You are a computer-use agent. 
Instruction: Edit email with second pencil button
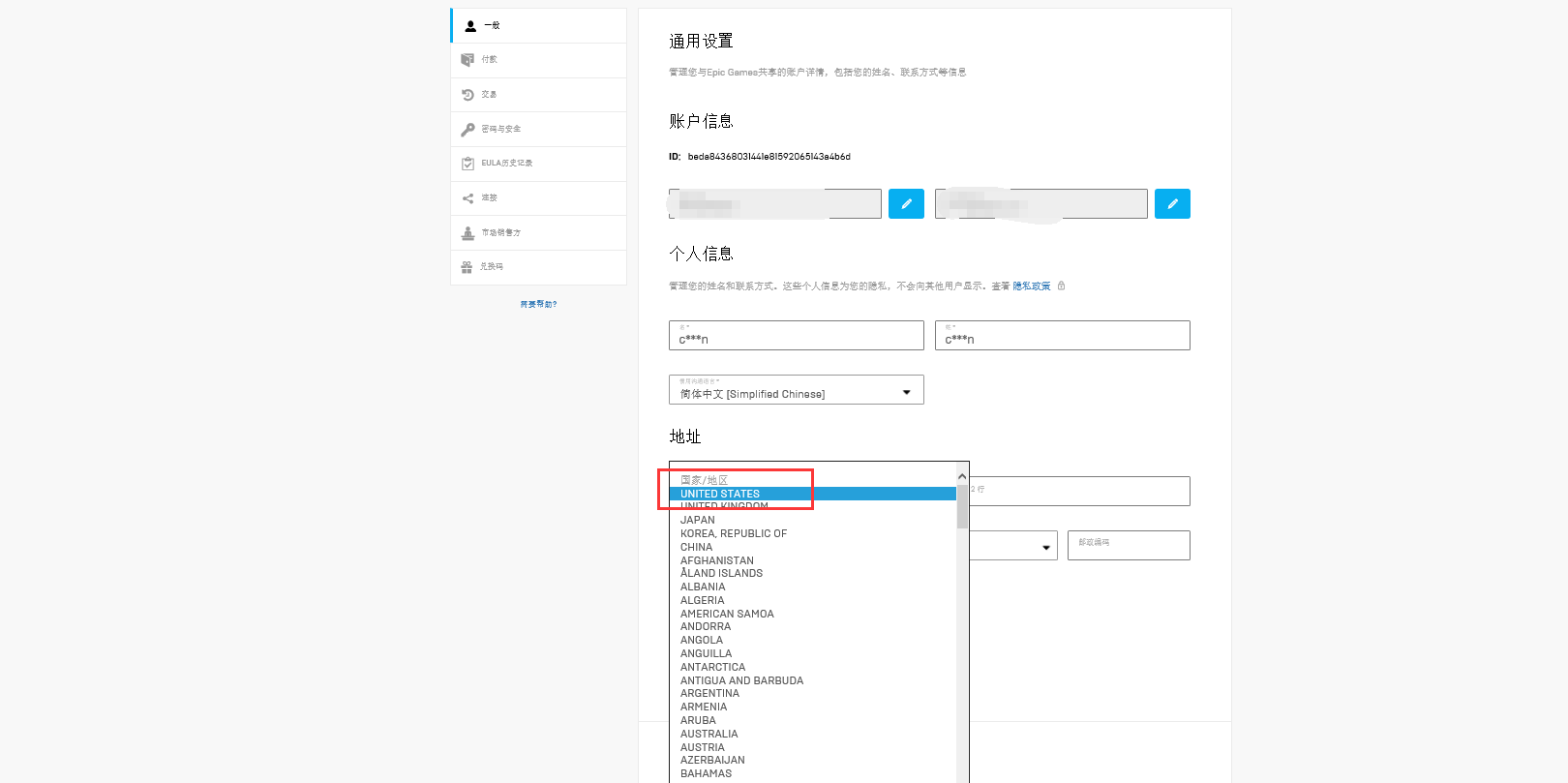1172,204
